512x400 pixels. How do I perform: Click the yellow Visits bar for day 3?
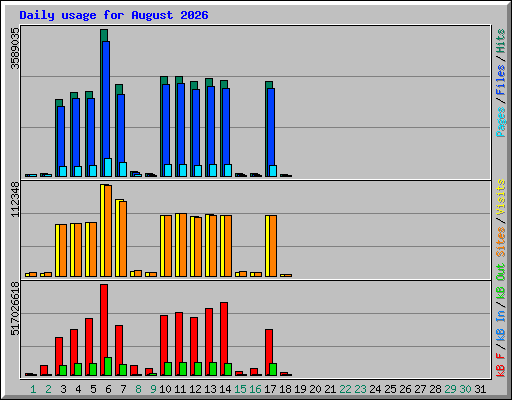point(57,250)
